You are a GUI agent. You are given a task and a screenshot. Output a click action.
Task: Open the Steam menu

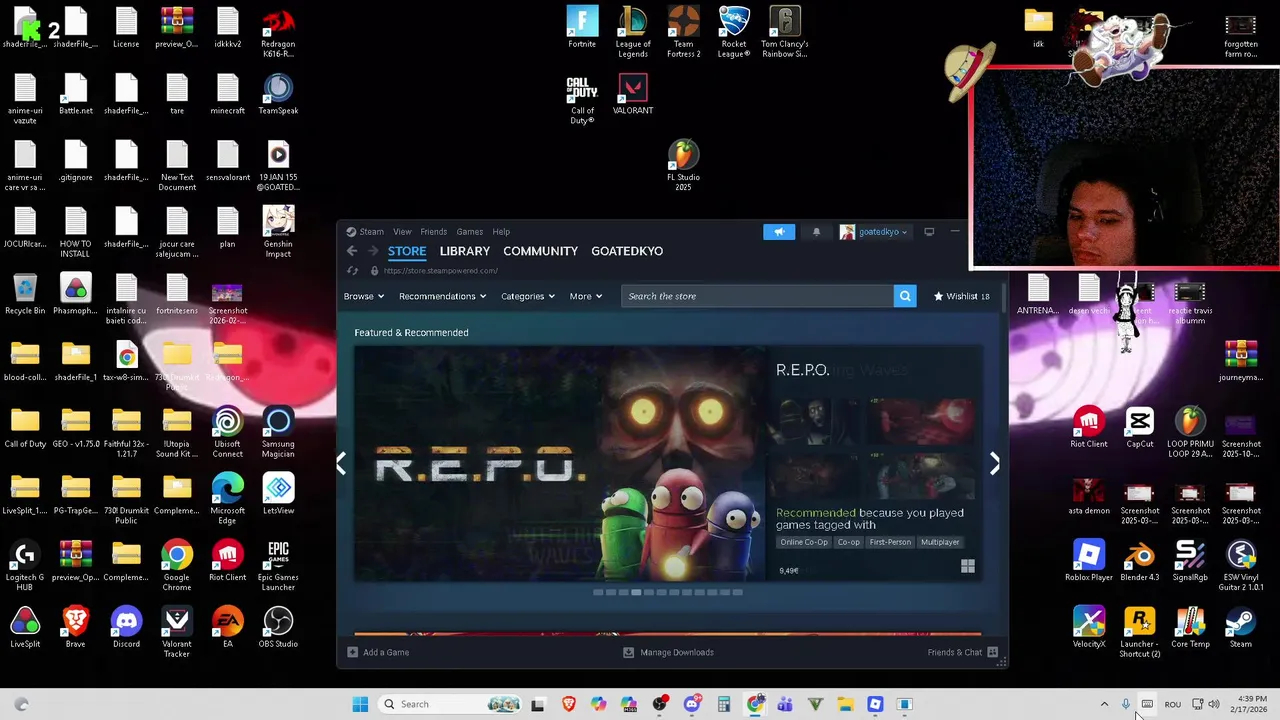371,232
